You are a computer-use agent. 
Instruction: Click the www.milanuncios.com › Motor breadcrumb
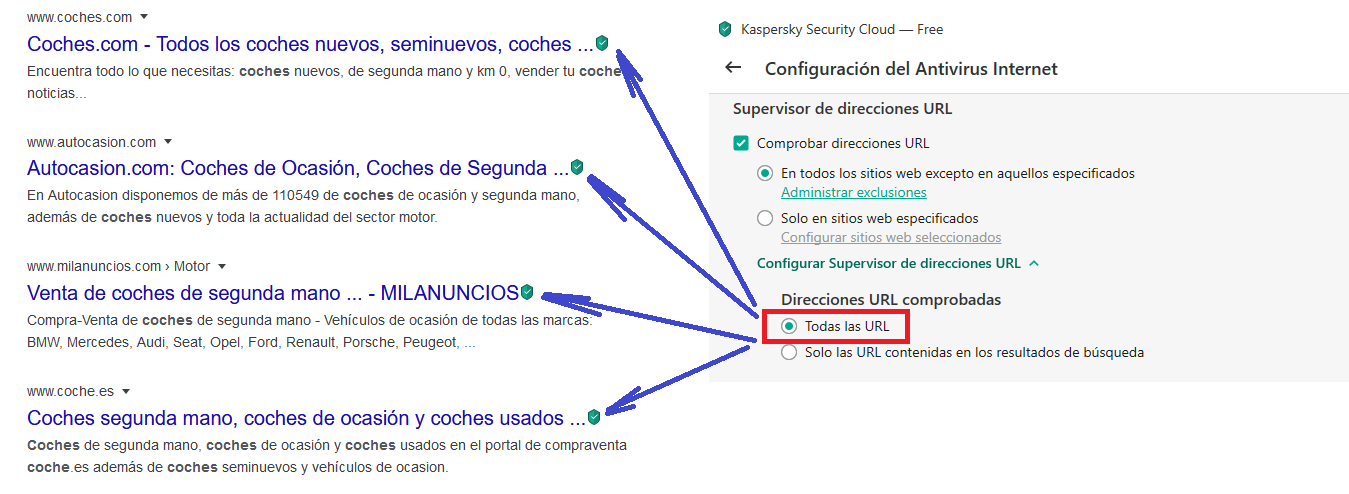pos(119,266)
